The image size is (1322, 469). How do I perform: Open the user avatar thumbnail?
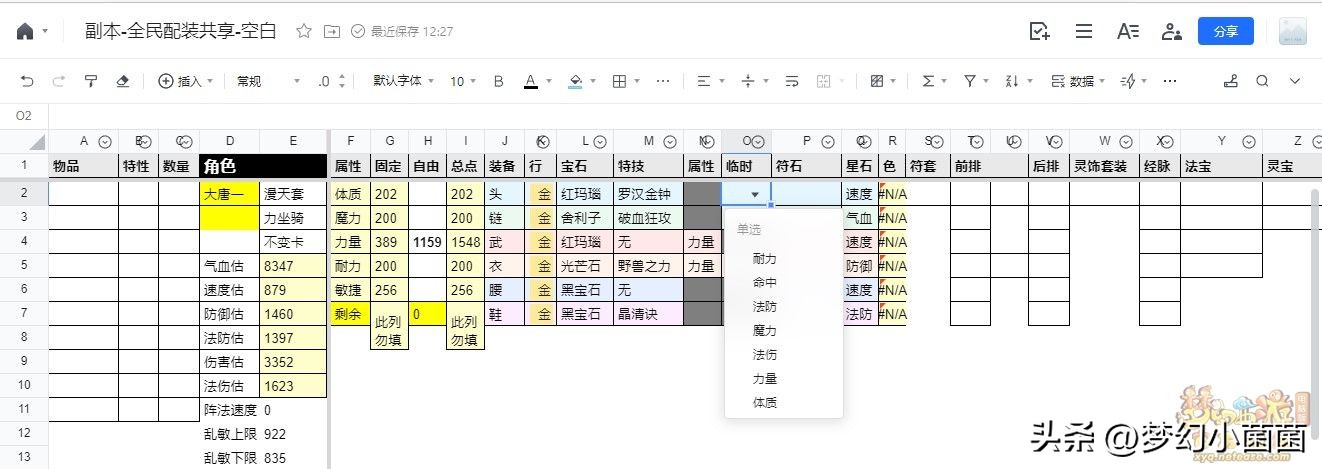(x=1293, y=31)
